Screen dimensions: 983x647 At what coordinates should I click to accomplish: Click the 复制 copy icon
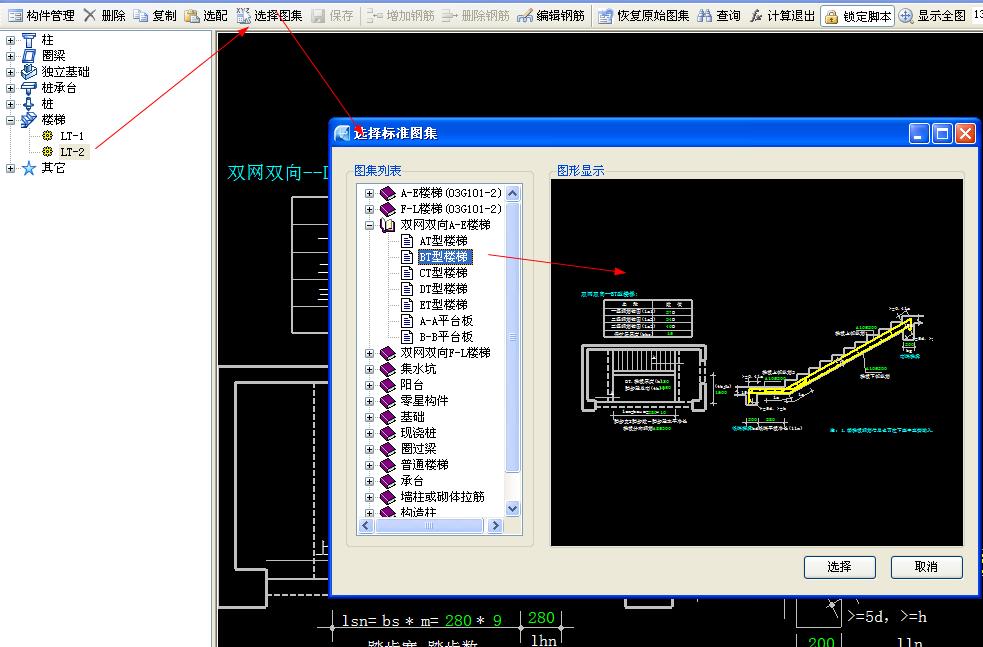(x=141, y=15)
